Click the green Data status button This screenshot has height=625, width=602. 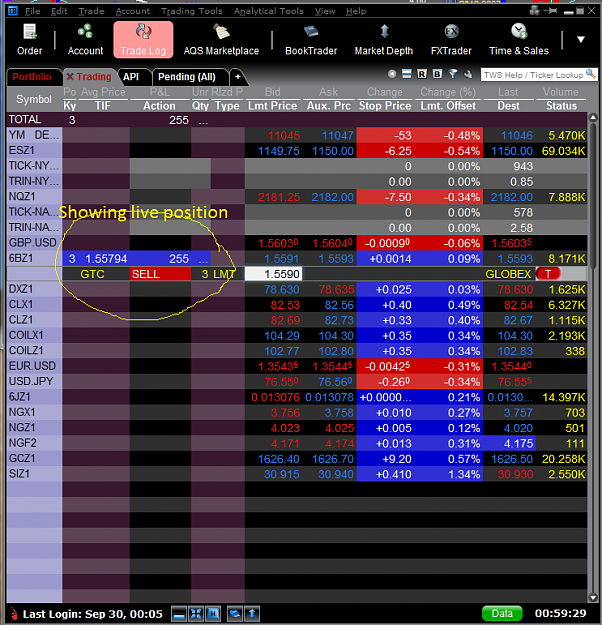click(x=502, y=613)
